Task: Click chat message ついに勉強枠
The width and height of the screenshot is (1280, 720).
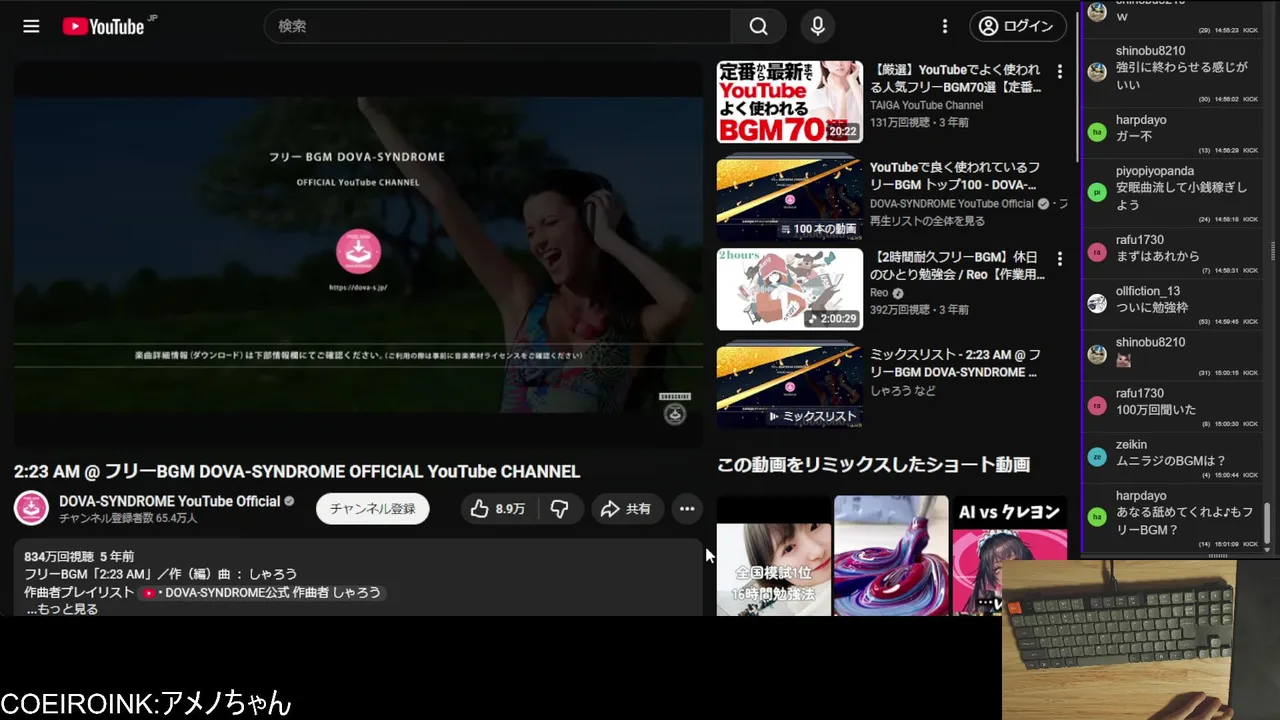Action: [x=1152, y=308]
